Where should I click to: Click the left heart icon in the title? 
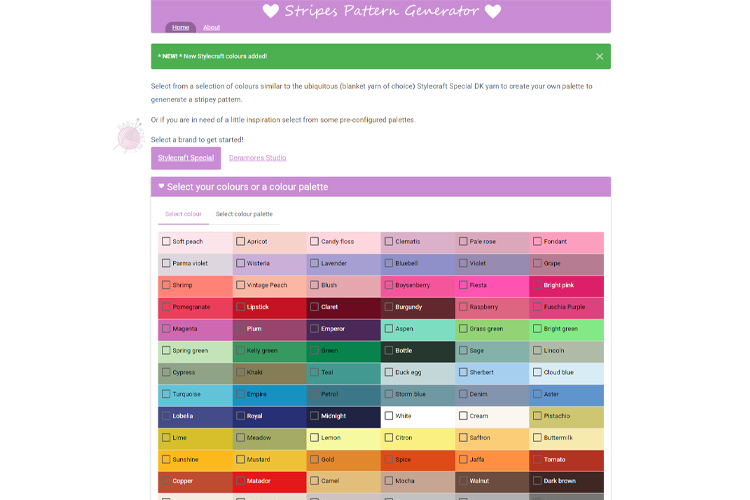(271, 11)
